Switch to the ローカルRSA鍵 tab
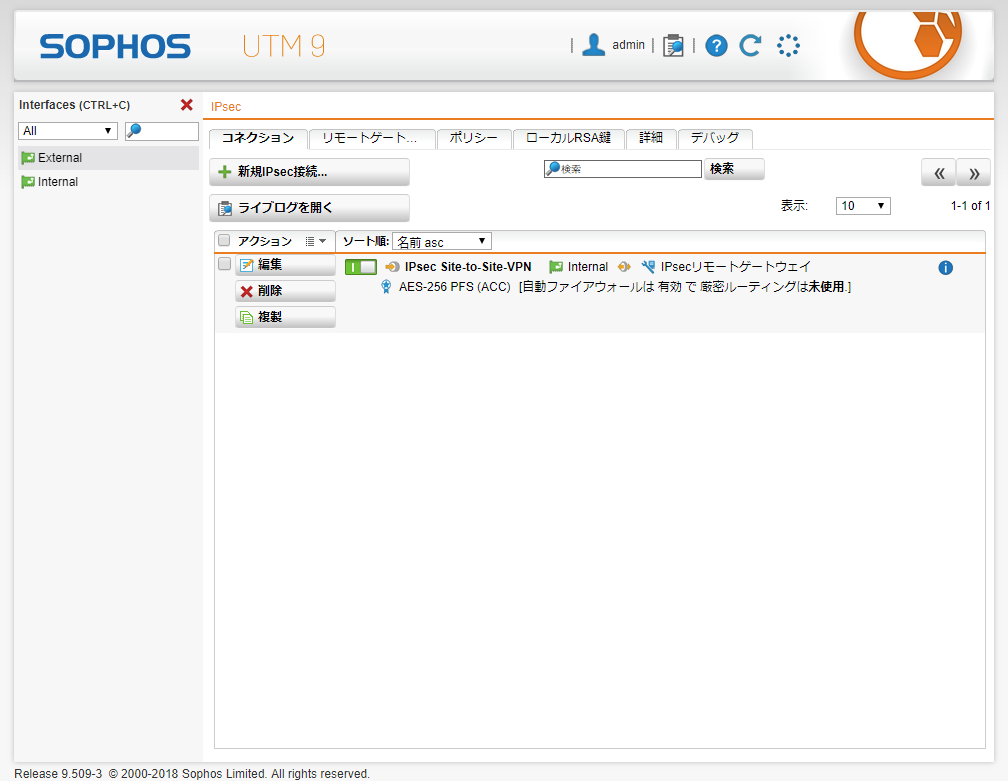 (x=568, y=138)
